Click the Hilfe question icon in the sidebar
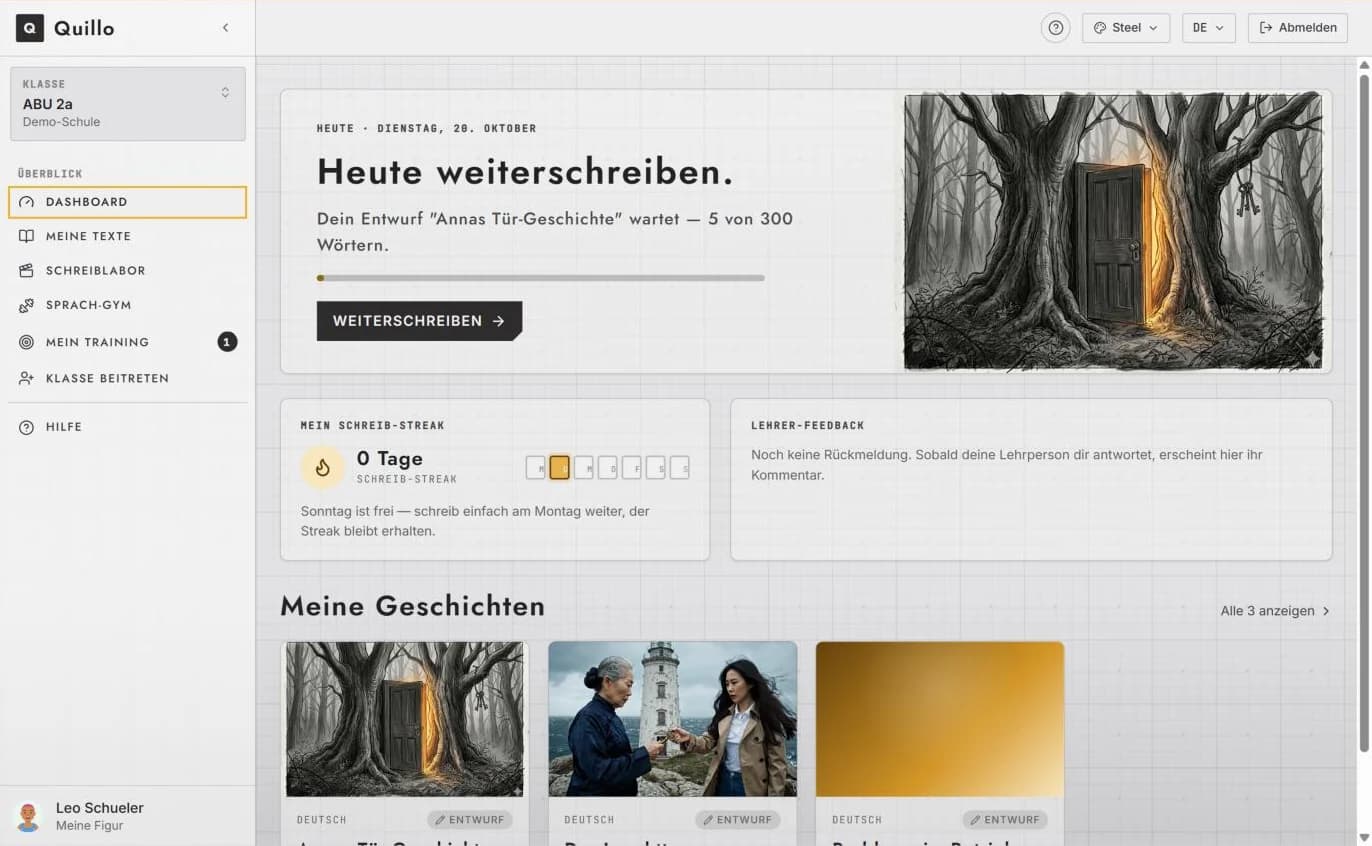Viewport: 1372px width, 846px height. tap(27, 427)
